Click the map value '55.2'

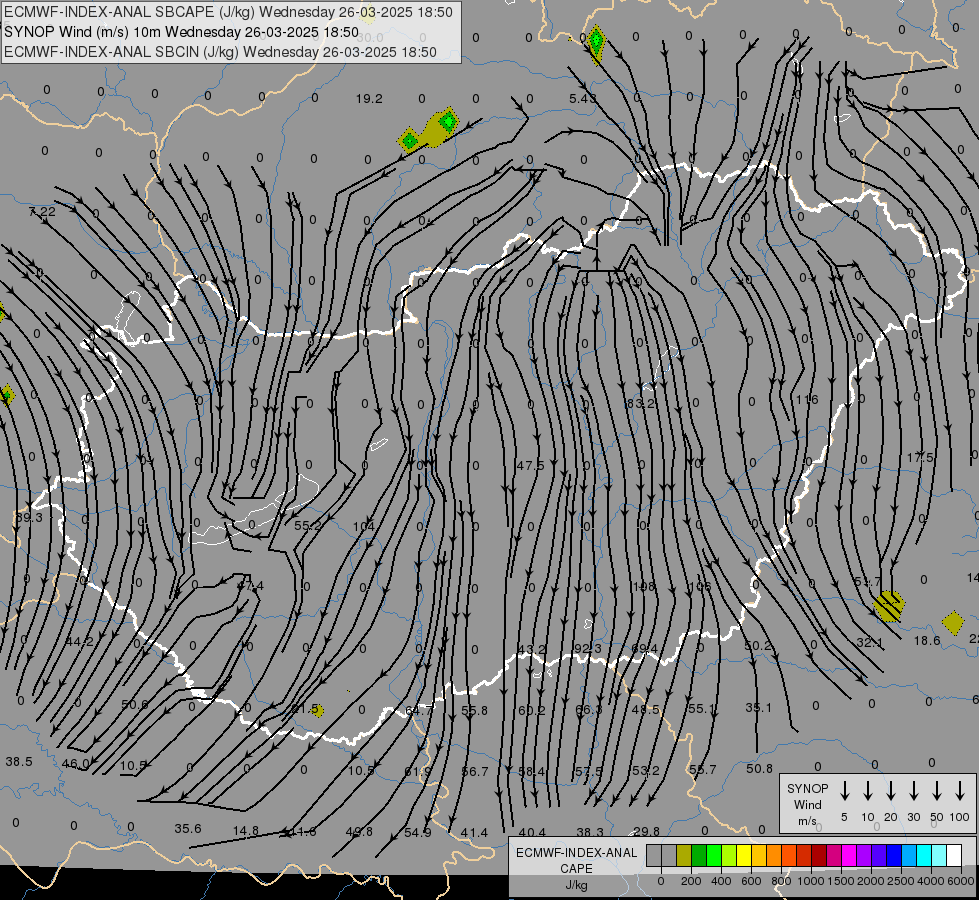click(x=307, y=526)
